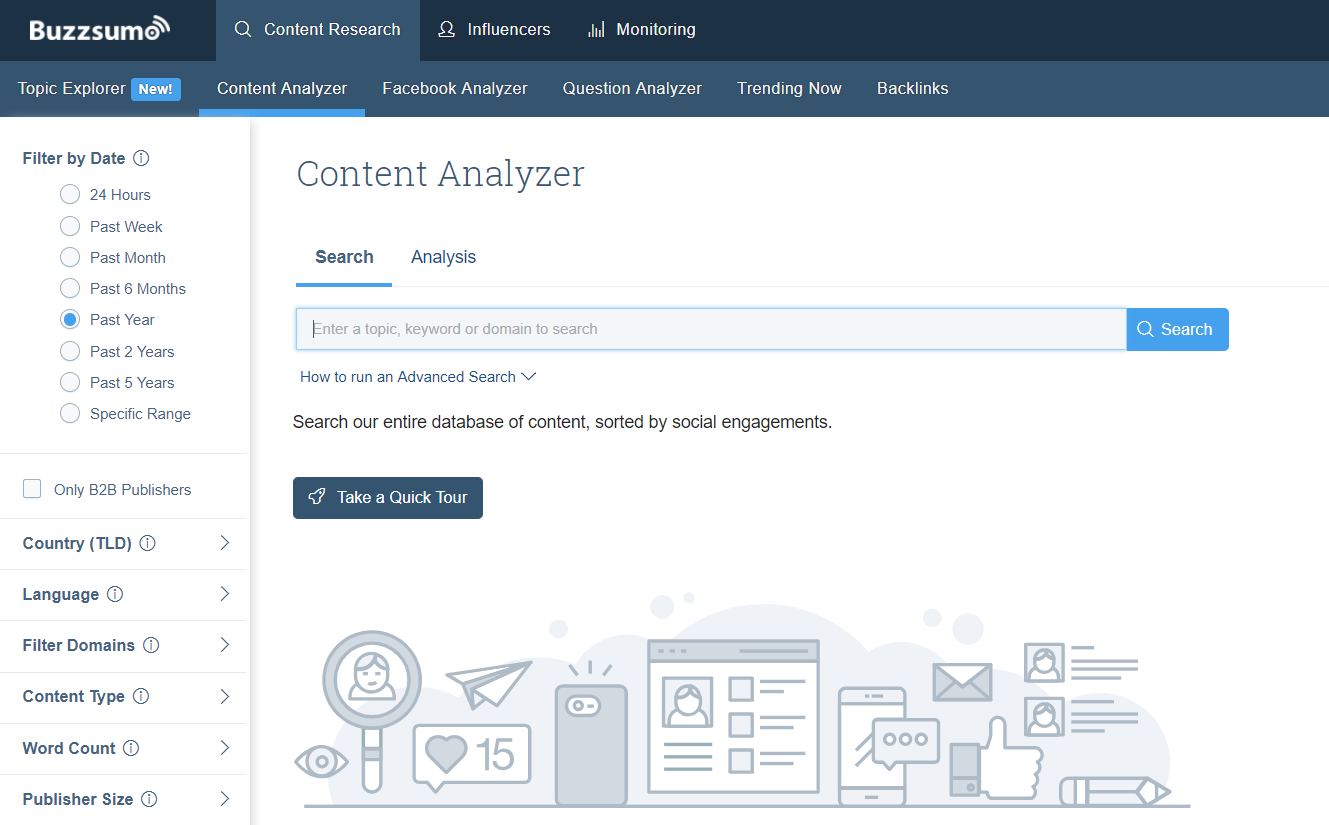
Task: Click the info icon beside Language
Action: tap(115, 594)
